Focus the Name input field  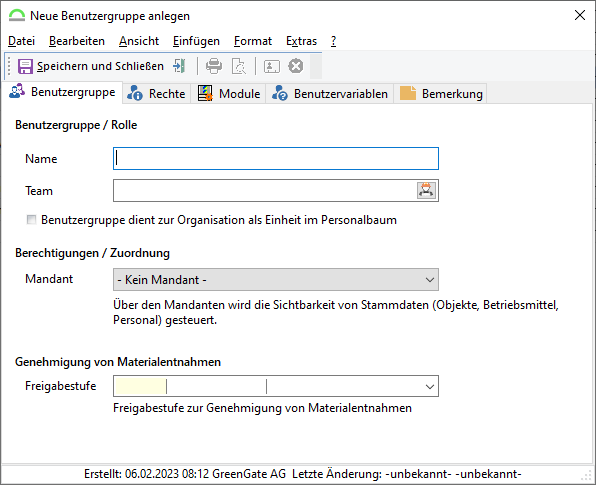(x=276, y=158)
